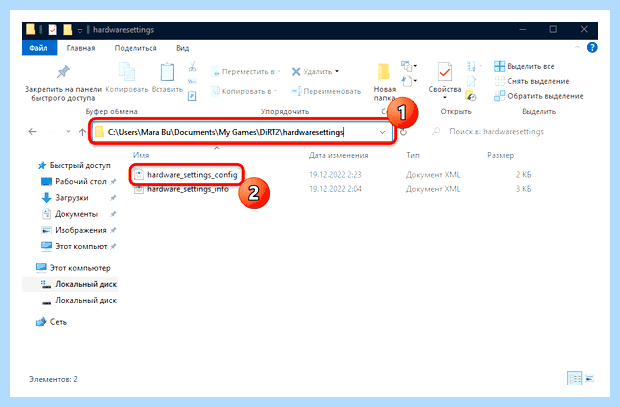
Task: Open the Удалить dropdown arrow
Action: (337, 72)
